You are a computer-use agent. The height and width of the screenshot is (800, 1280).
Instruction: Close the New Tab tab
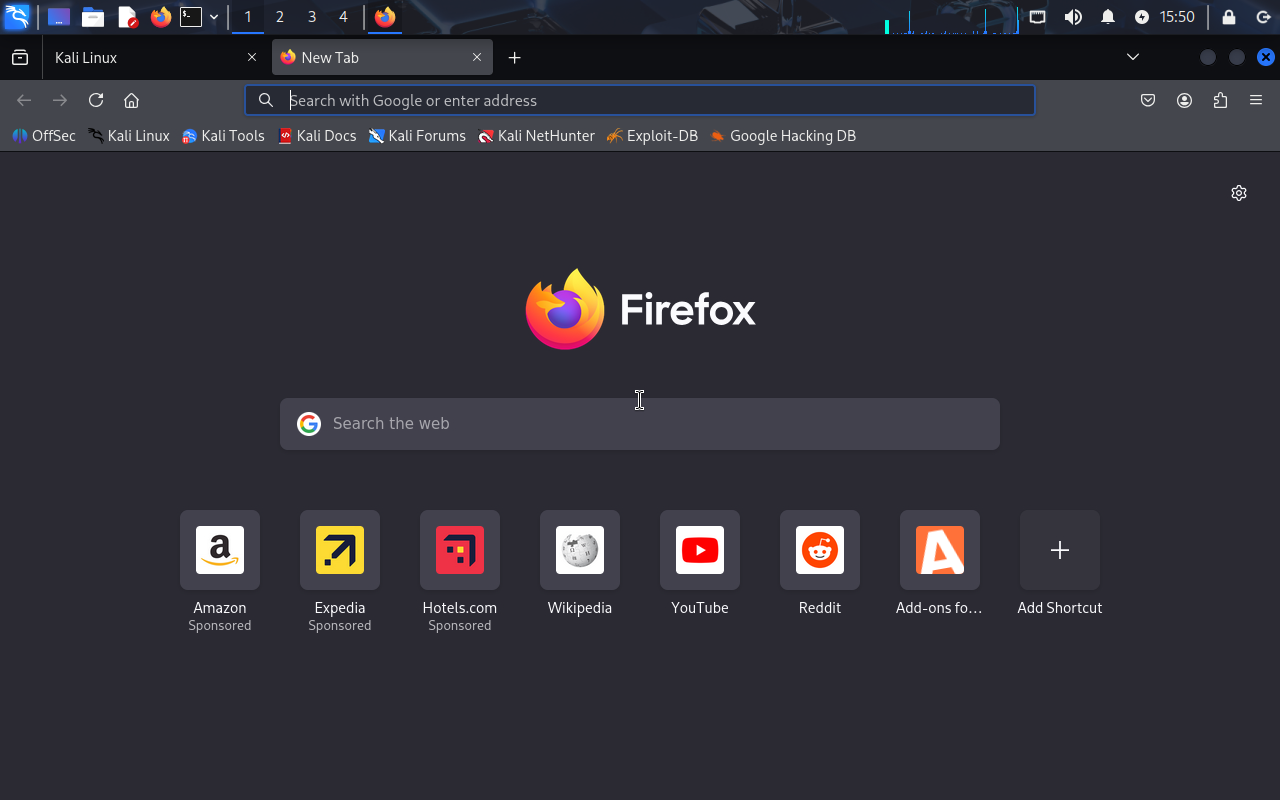(x=477, y=57)
